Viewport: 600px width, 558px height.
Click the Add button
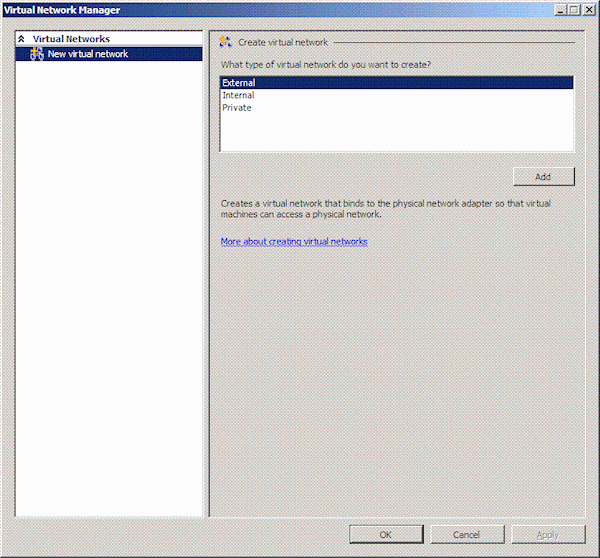tap(543, 177)
